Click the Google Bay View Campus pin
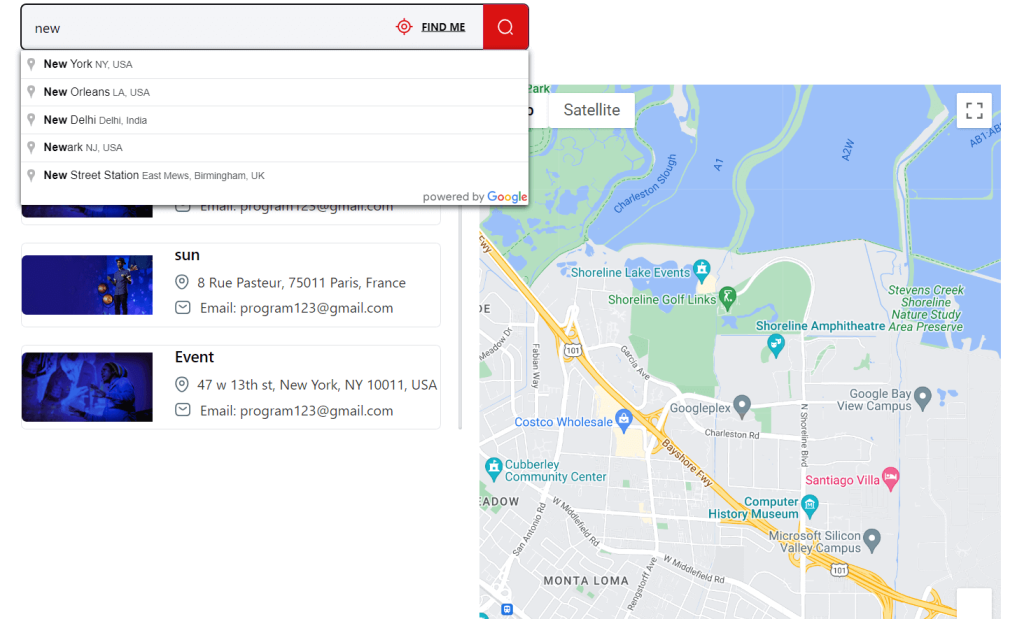 [x=922, y=397]
